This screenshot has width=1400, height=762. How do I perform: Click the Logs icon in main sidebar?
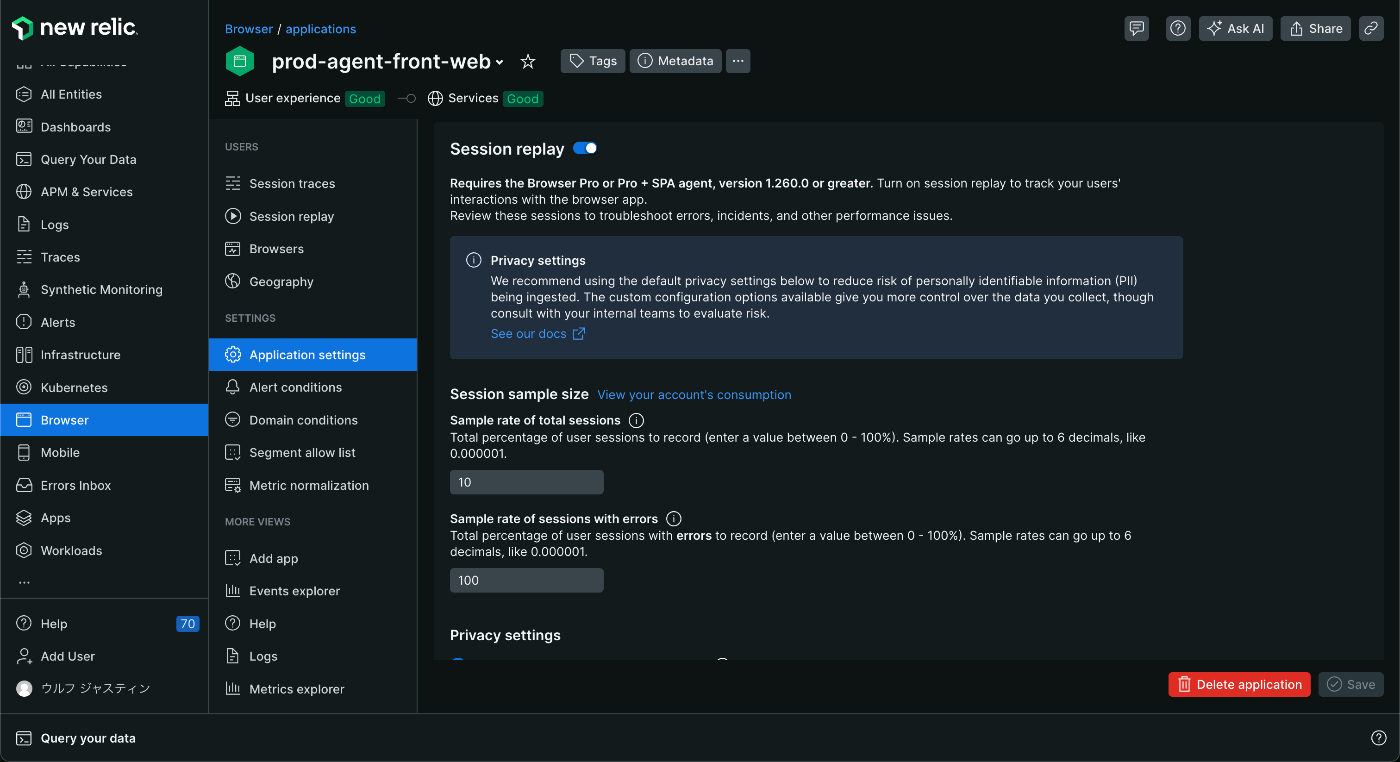[24, 225]
